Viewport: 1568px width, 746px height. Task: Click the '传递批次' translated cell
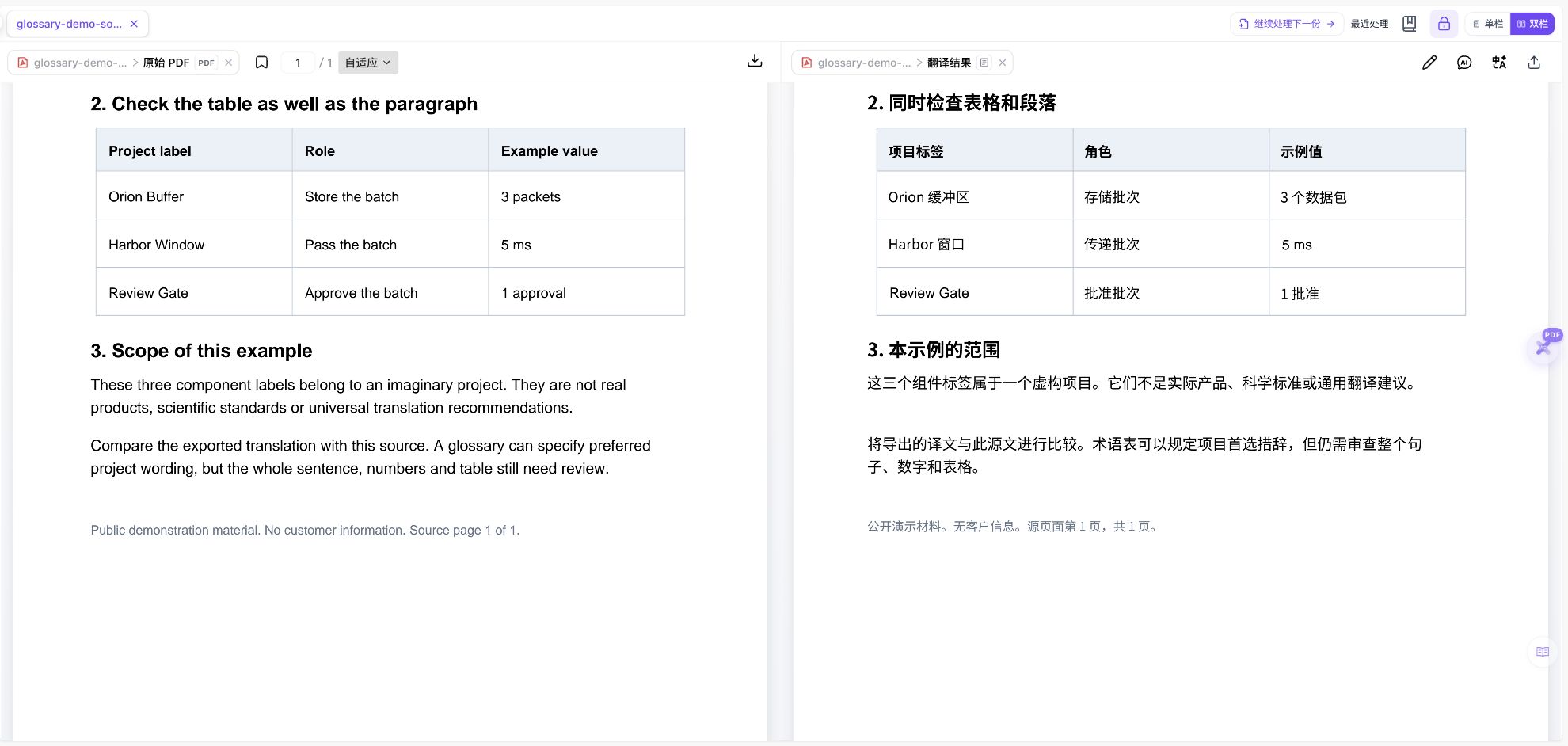pos(1171,245)
